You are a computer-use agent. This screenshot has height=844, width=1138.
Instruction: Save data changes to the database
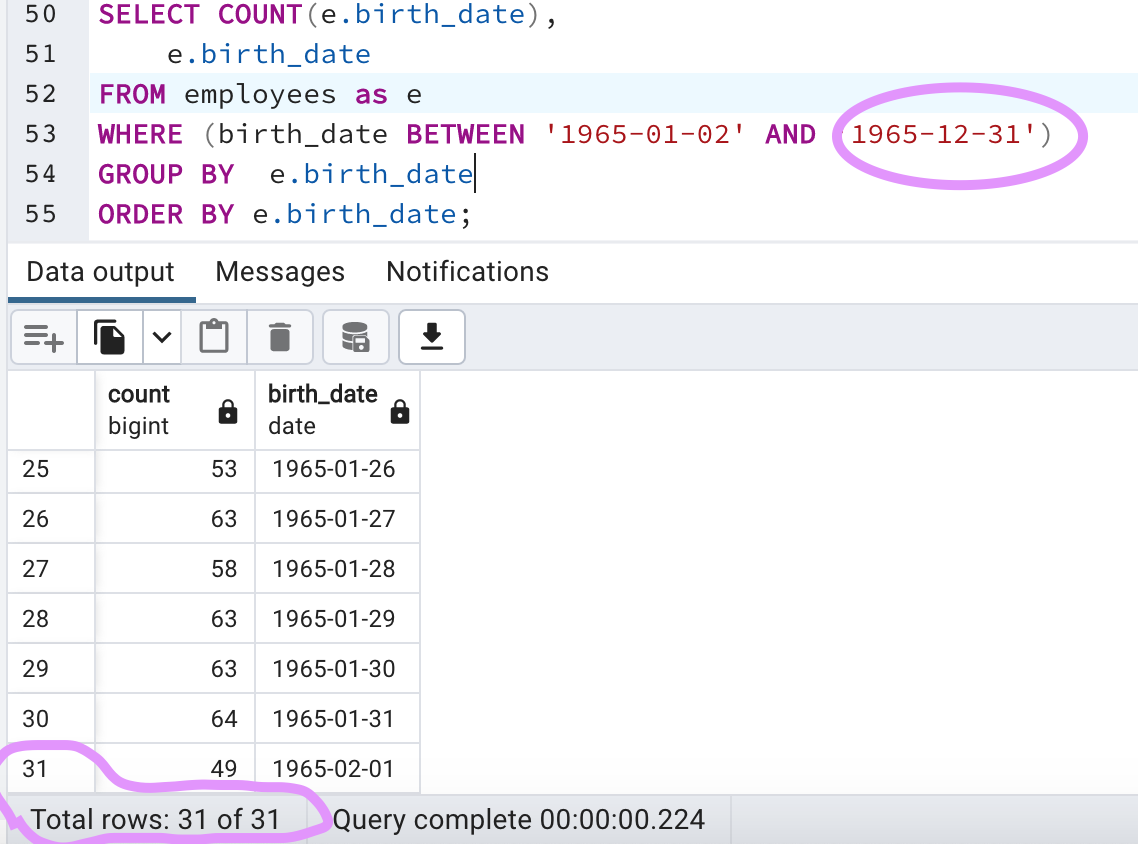tap(355, 337)
